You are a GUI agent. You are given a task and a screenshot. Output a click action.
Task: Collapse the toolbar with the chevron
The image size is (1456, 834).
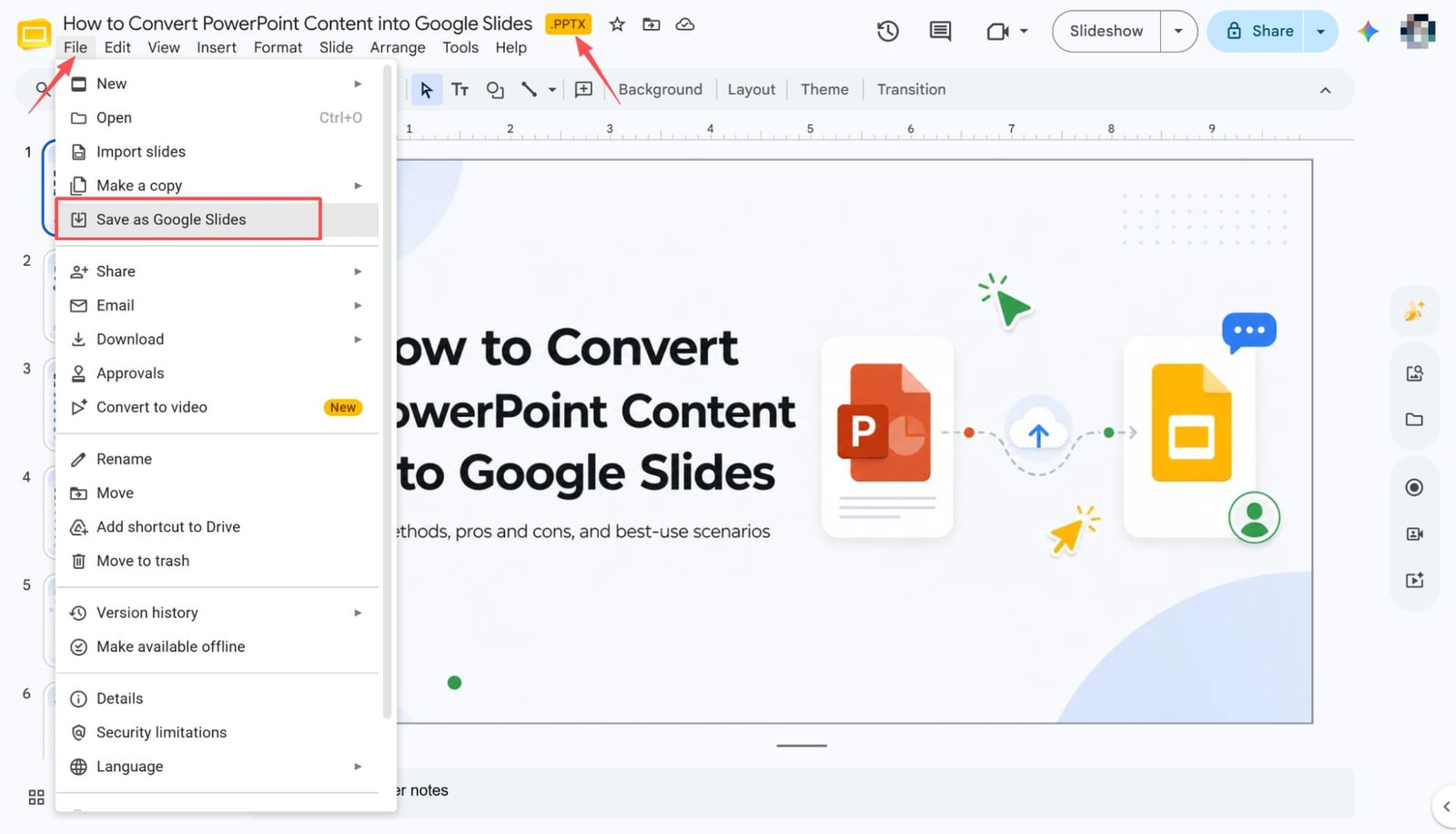(1325, 90)
